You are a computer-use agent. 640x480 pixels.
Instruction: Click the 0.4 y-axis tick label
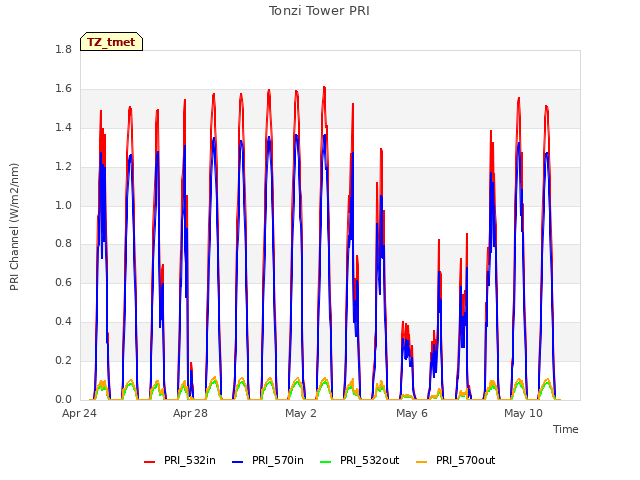(63, 322)
